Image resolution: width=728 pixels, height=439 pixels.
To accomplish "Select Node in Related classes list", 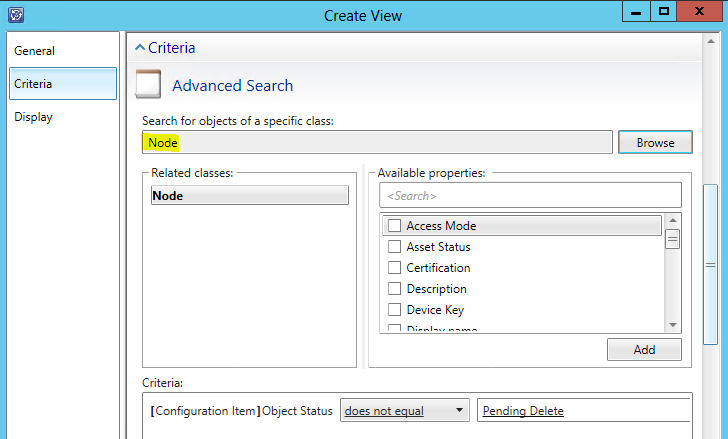I will (249, 196).
